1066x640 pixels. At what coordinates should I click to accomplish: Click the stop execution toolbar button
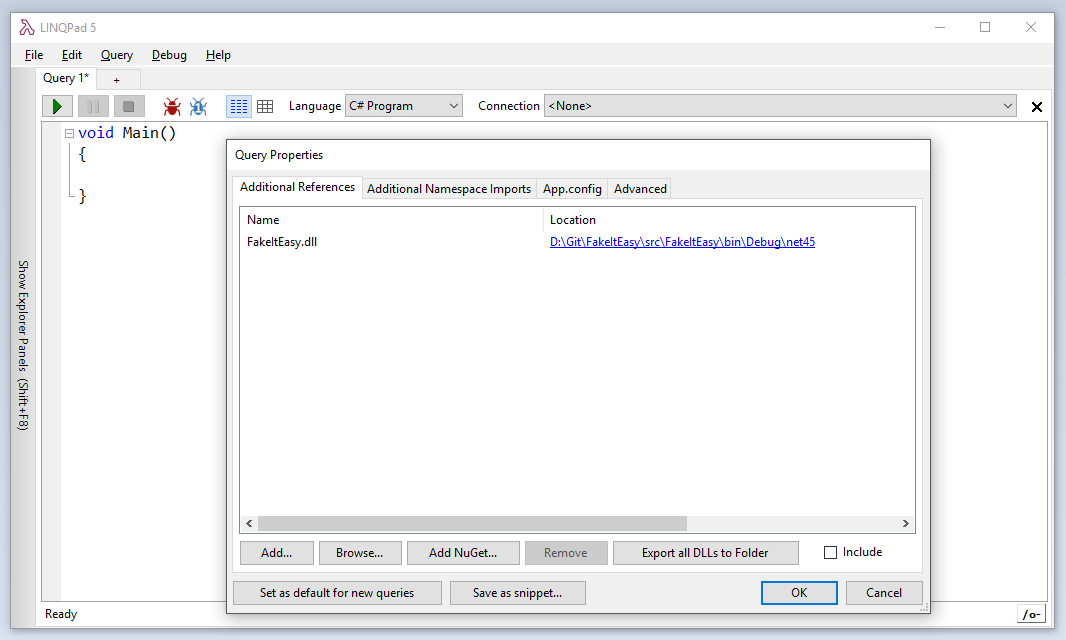[128, 106]
